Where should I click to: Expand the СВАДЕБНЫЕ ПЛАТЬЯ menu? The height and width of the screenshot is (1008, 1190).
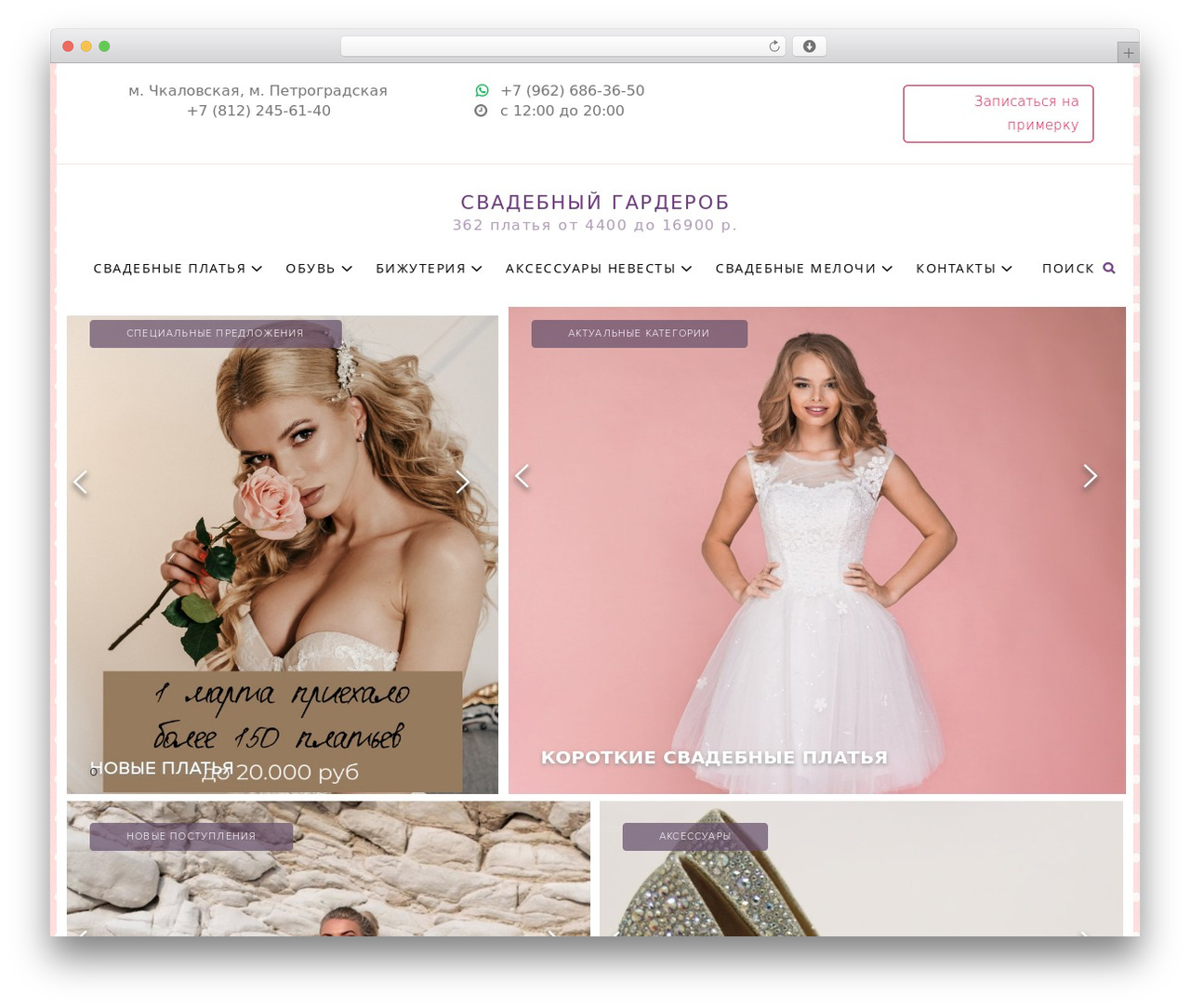click(x=178, y=269)
